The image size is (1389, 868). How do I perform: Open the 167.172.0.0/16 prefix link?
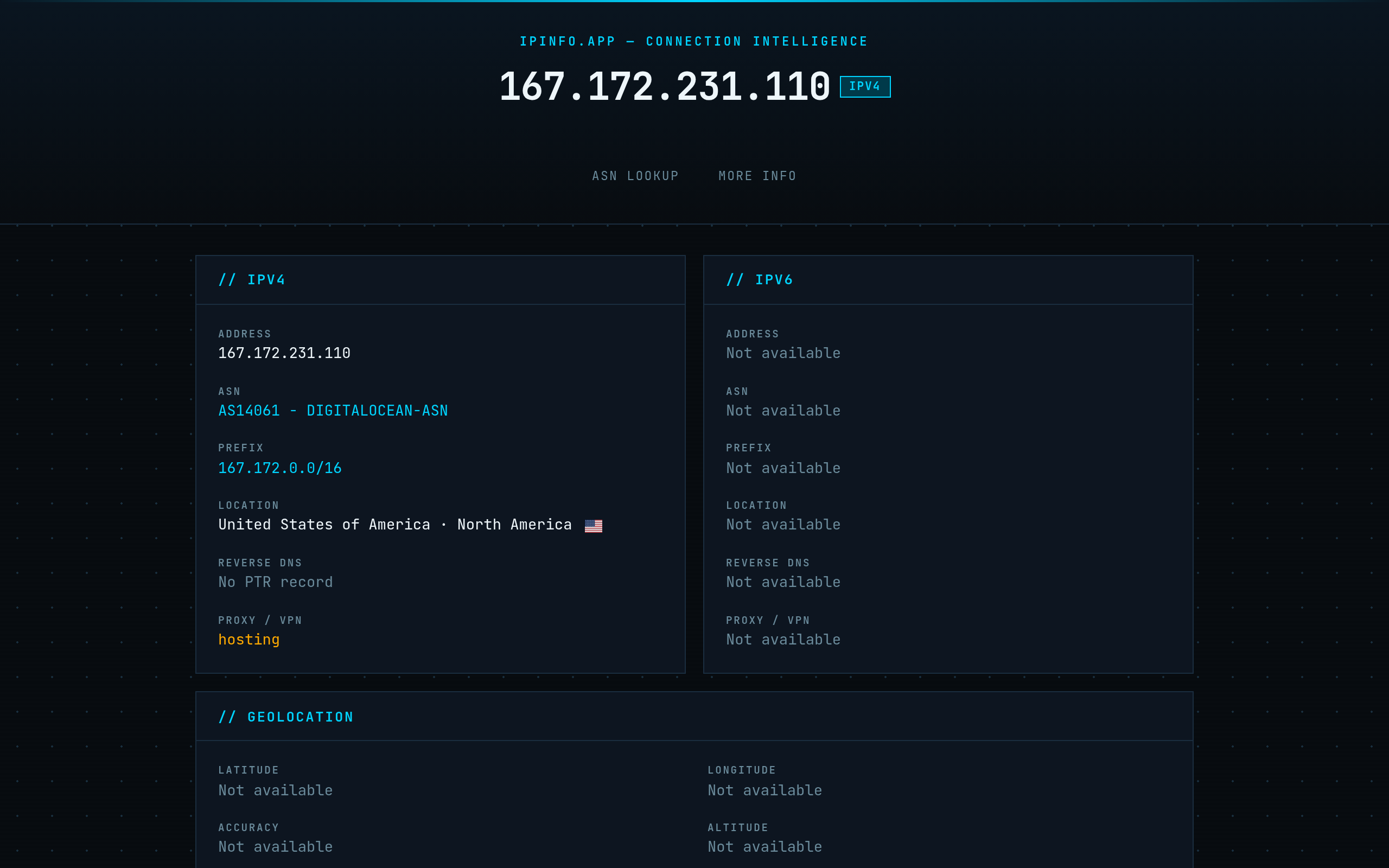279,468
